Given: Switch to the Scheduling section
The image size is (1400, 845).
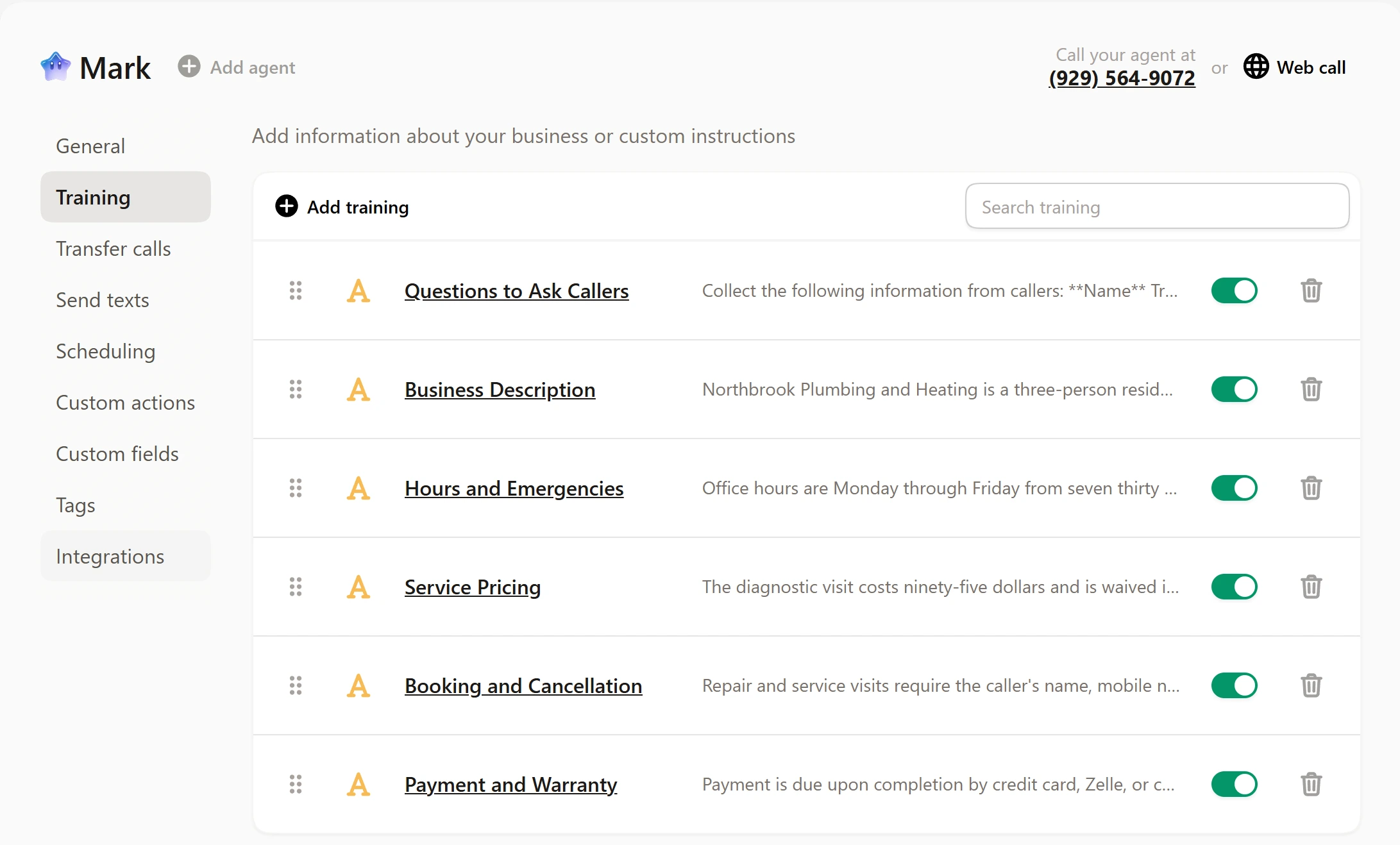Looking at the screenshot, I should [126, 351].
